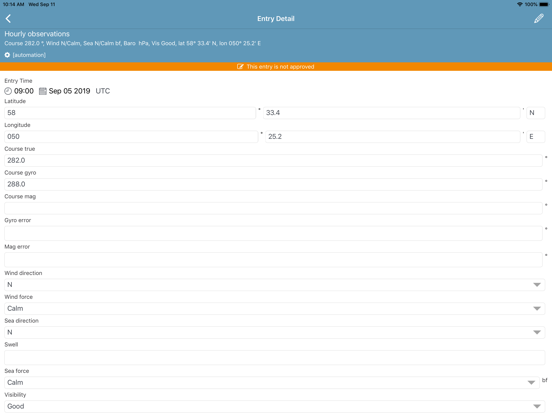
Task: Tap the pencil edit icon
Action: (x=539, y=19)
